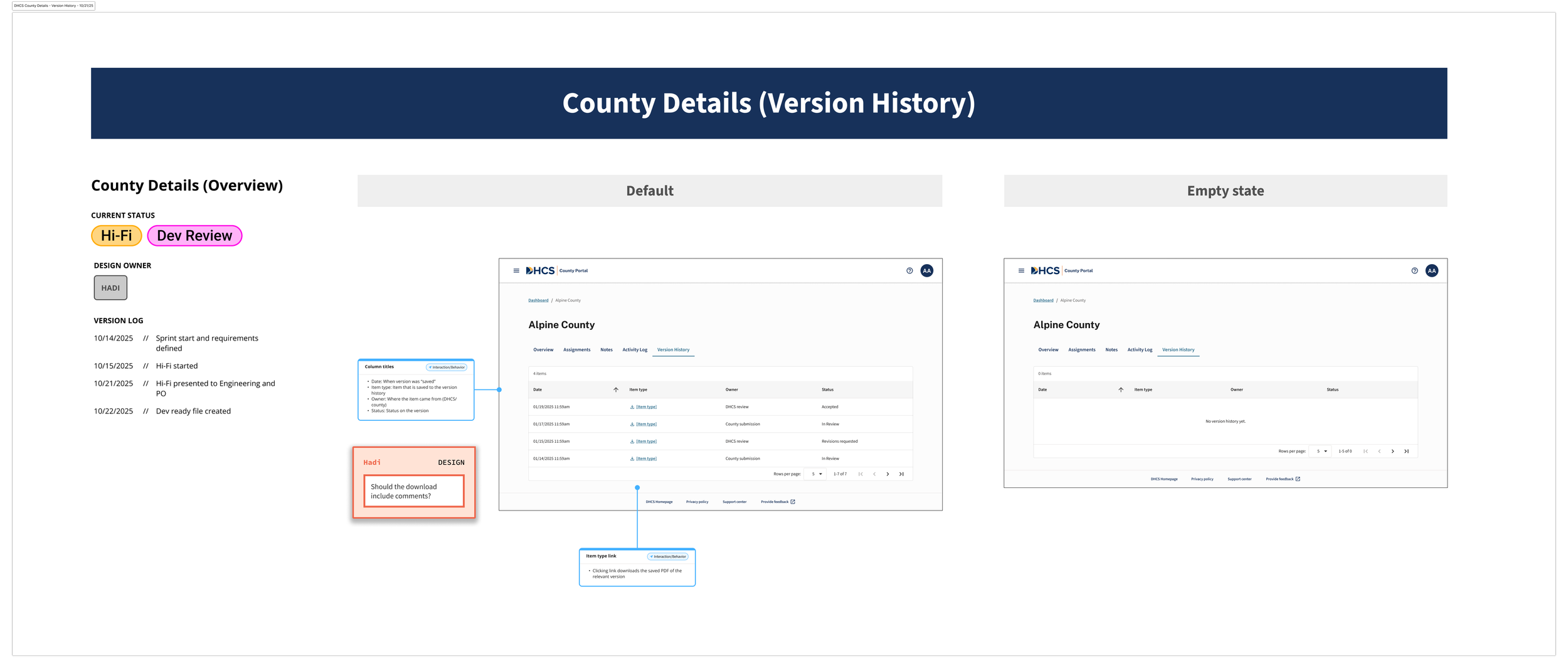Switch to Overview tab in Empty state mockup
1568x668 pixels.
pos(1048,350)
